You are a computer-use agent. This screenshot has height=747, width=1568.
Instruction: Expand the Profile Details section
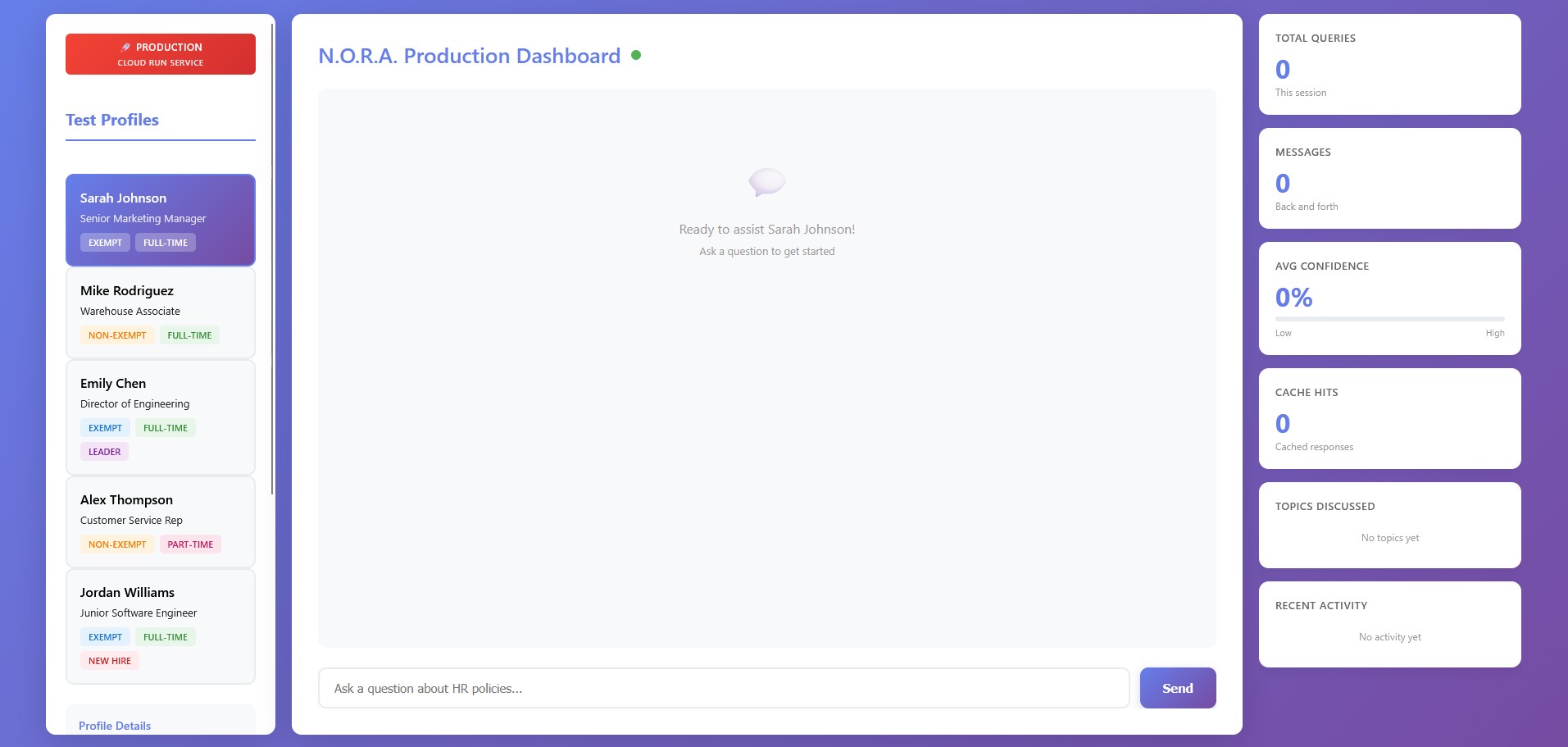[115, 726]
